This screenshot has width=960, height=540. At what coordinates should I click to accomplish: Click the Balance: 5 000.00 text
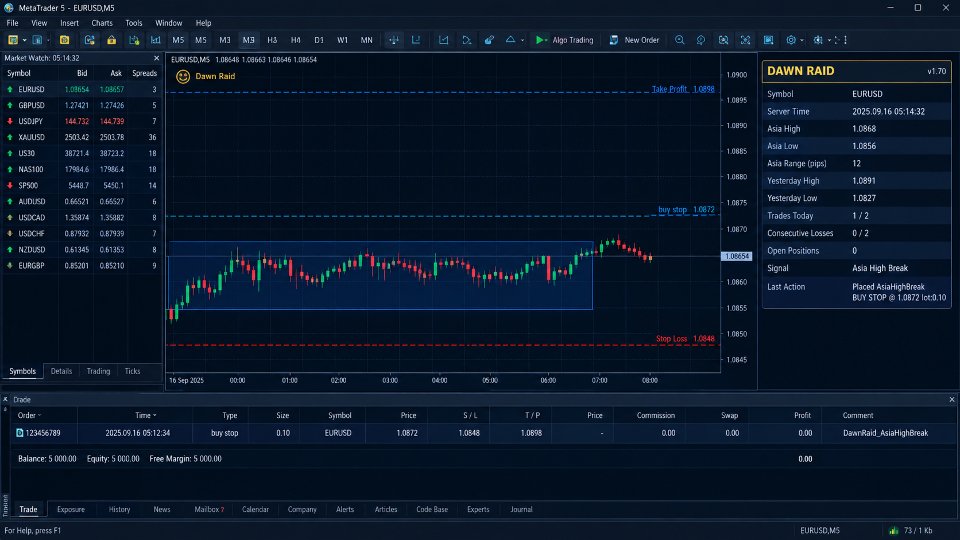pyautogui.click(x=47, y=459)
